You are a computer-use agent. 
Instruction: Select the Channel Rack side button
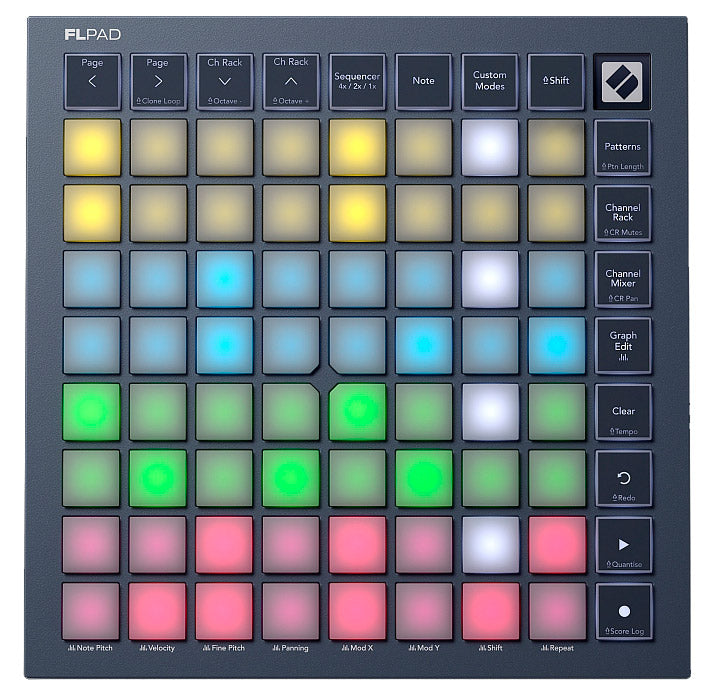point(622,213)
